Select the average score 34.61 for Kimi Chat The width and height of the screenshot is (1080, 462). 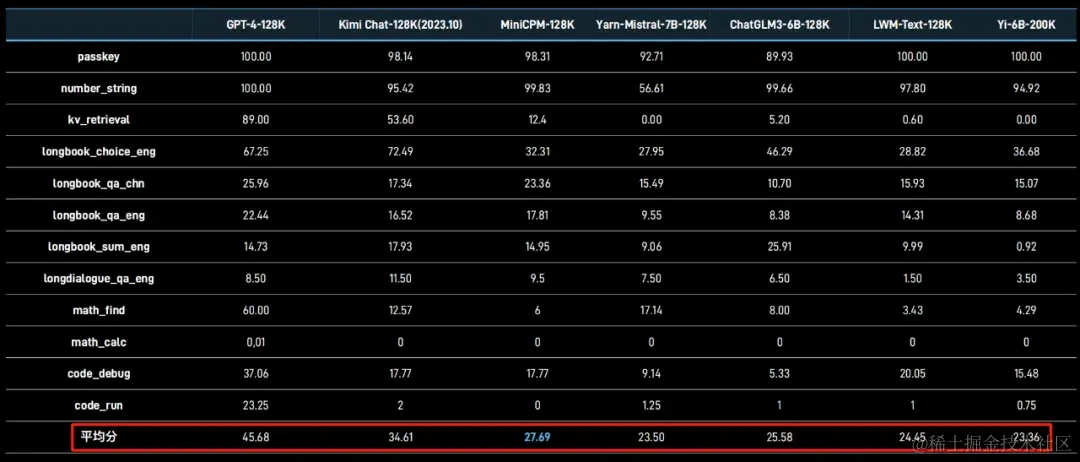tap(400, 437)
